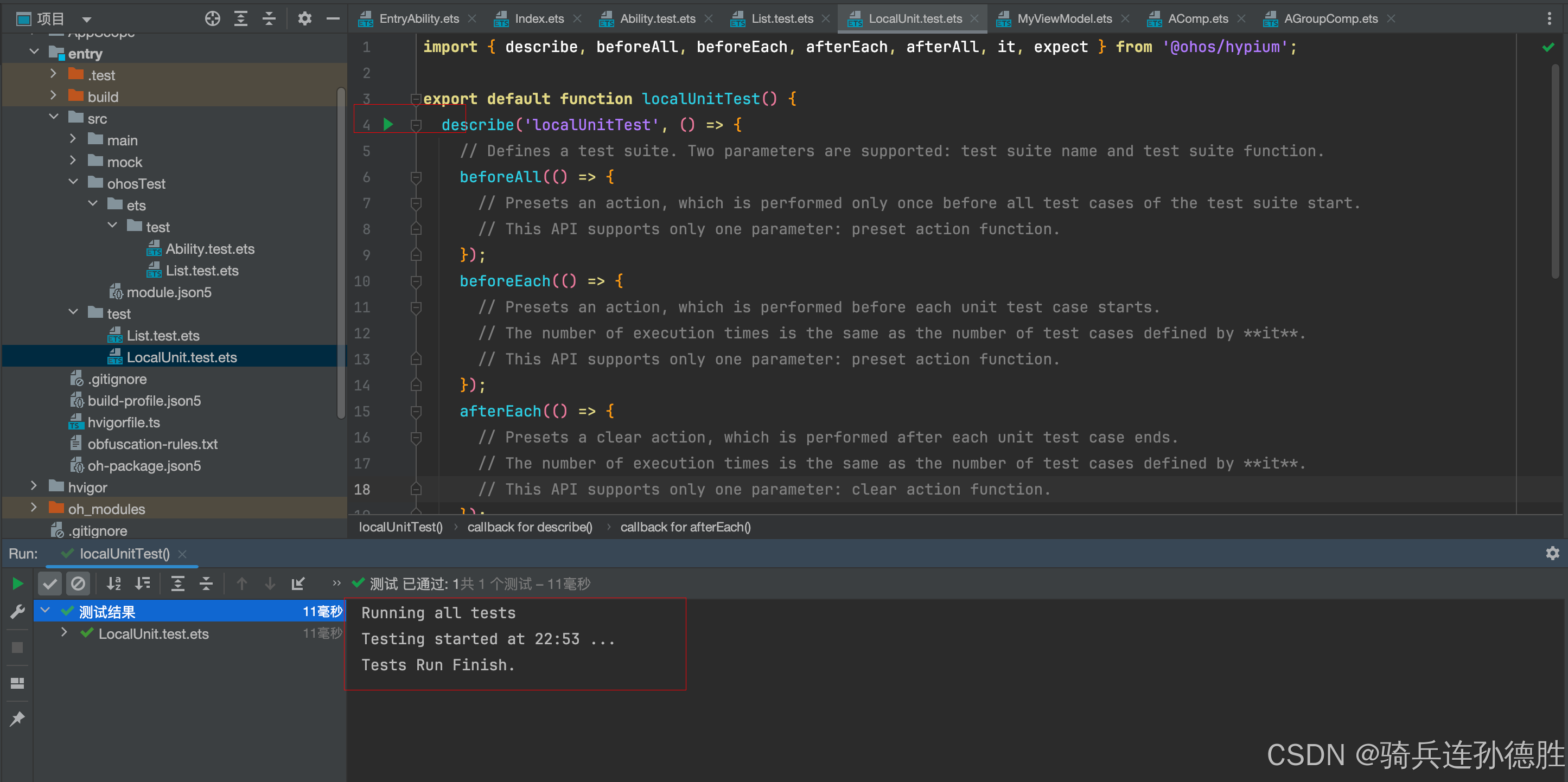1568x782 pixels.
Task: Switch to Index.ets editor tab
Action: pos(539,19)
